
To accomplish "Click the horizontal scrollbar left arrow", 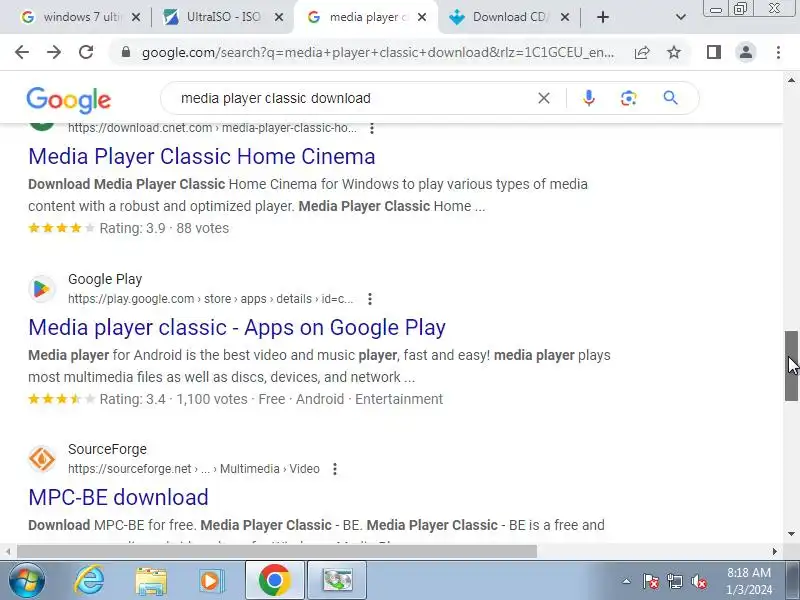I will (8, 552).
